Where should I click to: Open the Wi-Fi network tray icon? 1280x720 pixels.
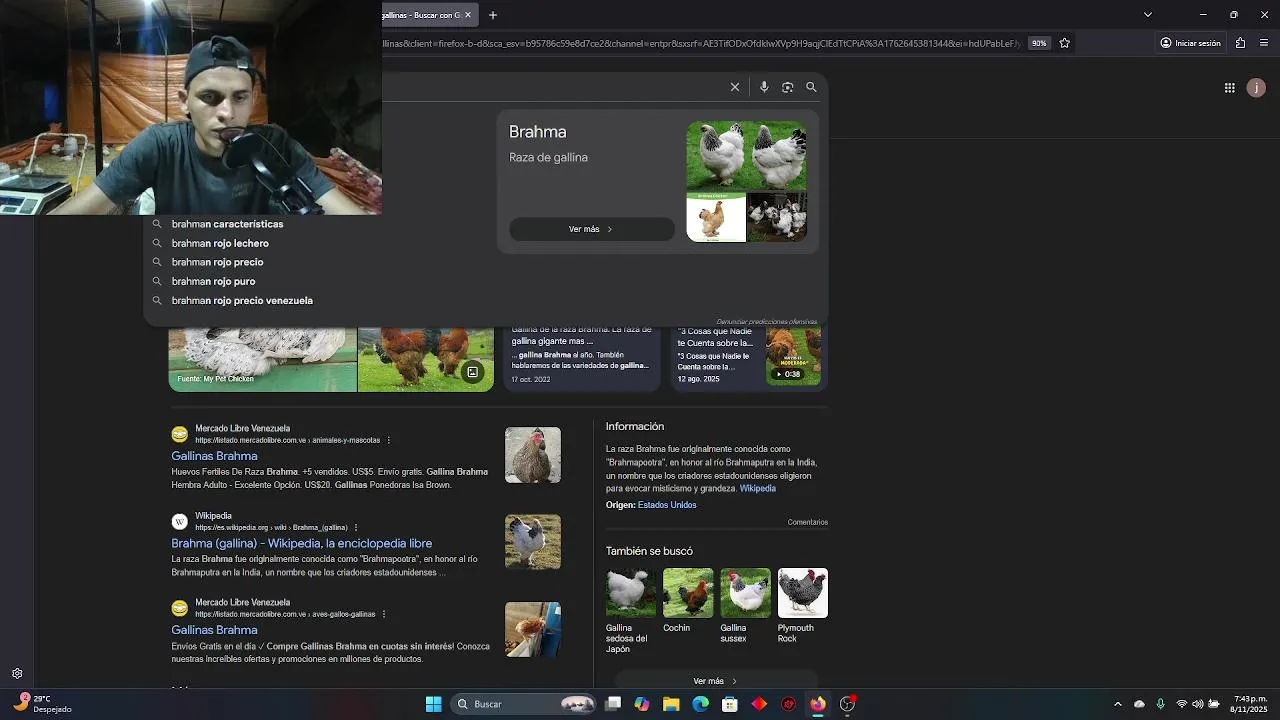click(1182, 704)
